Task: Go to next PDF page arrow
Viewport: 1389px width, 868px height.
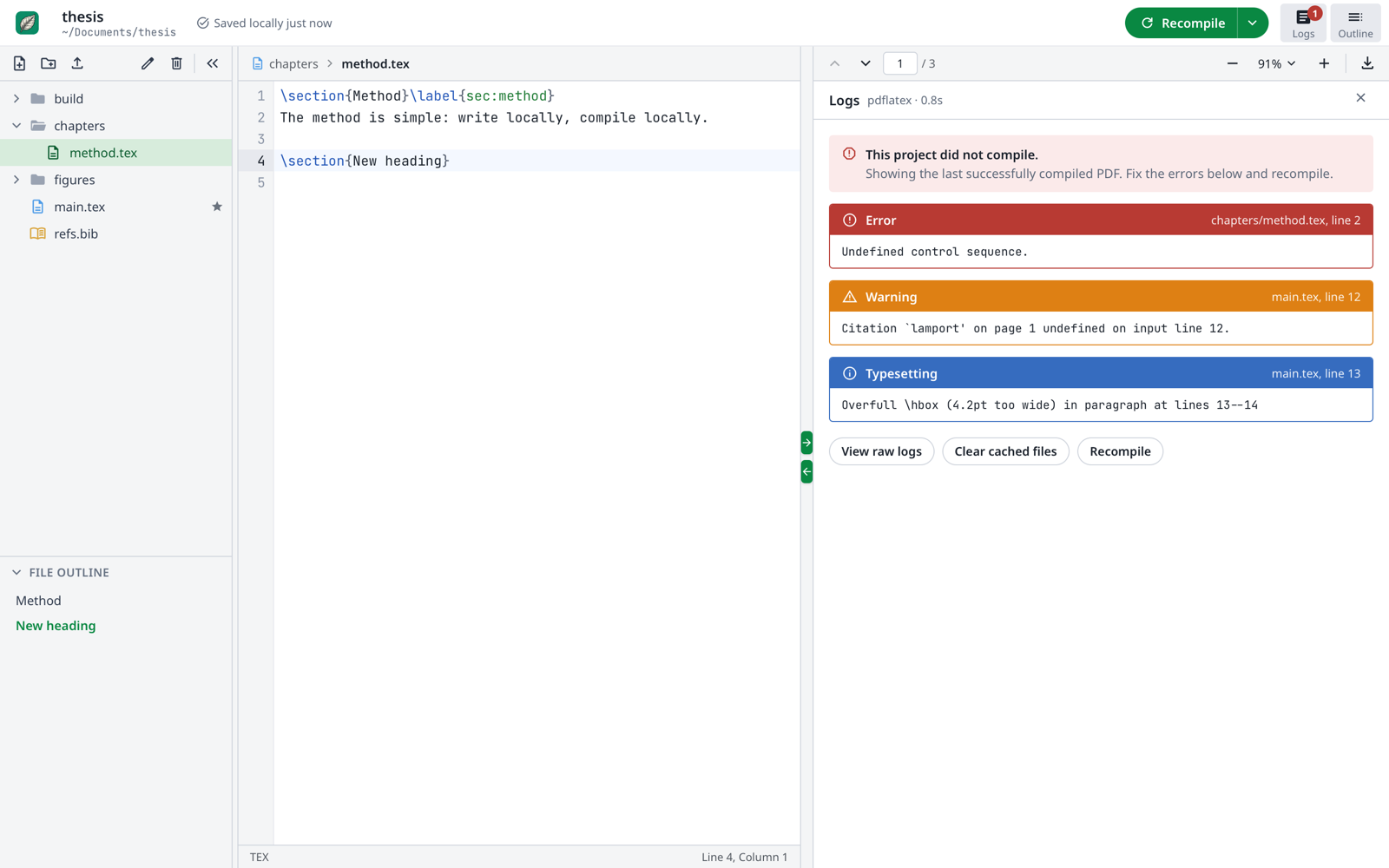Action: pyautogui.click(x=866, y=63)
